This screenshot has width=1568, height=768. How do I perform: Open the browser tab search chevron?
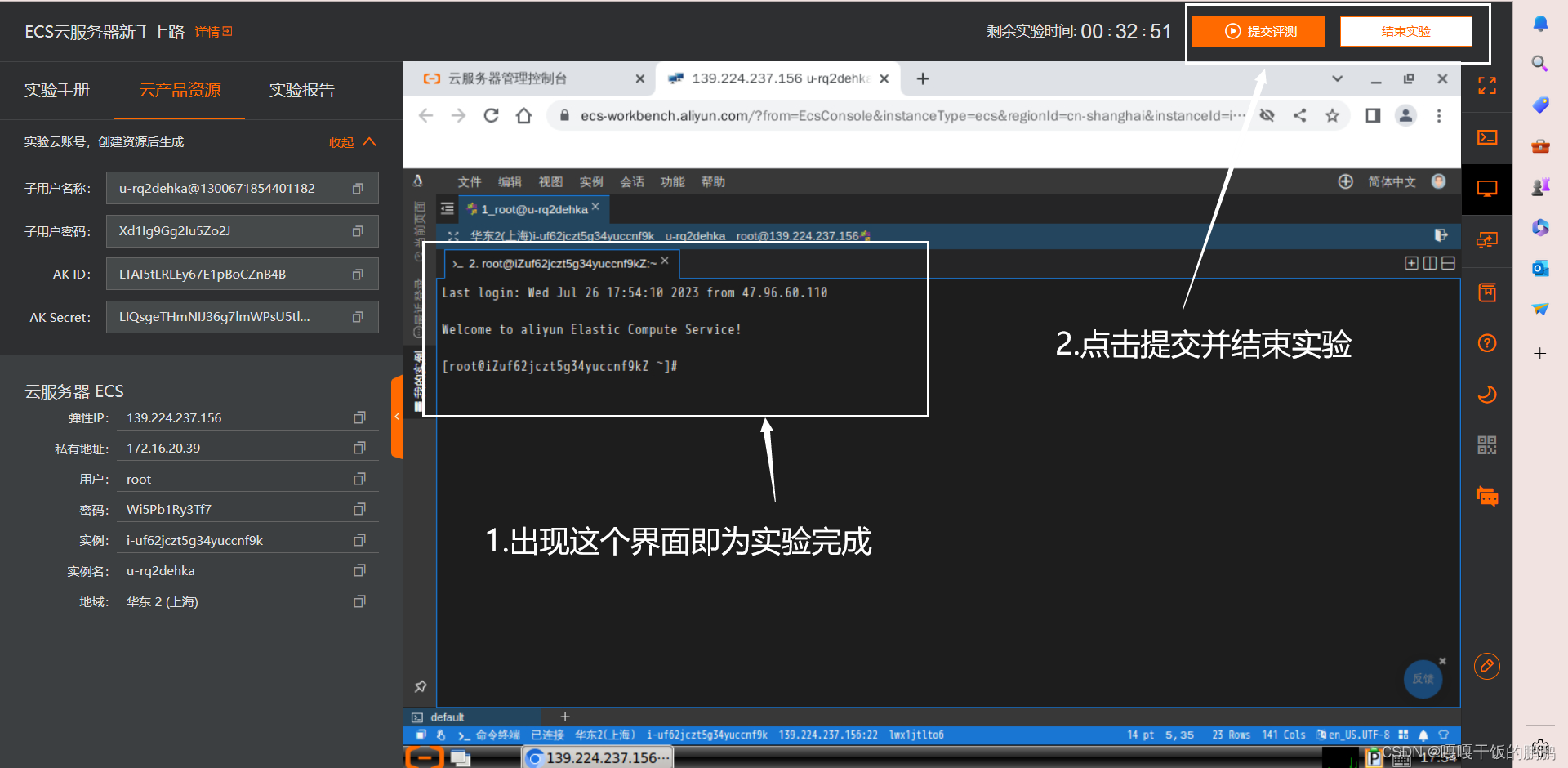tap(1337, 78)
